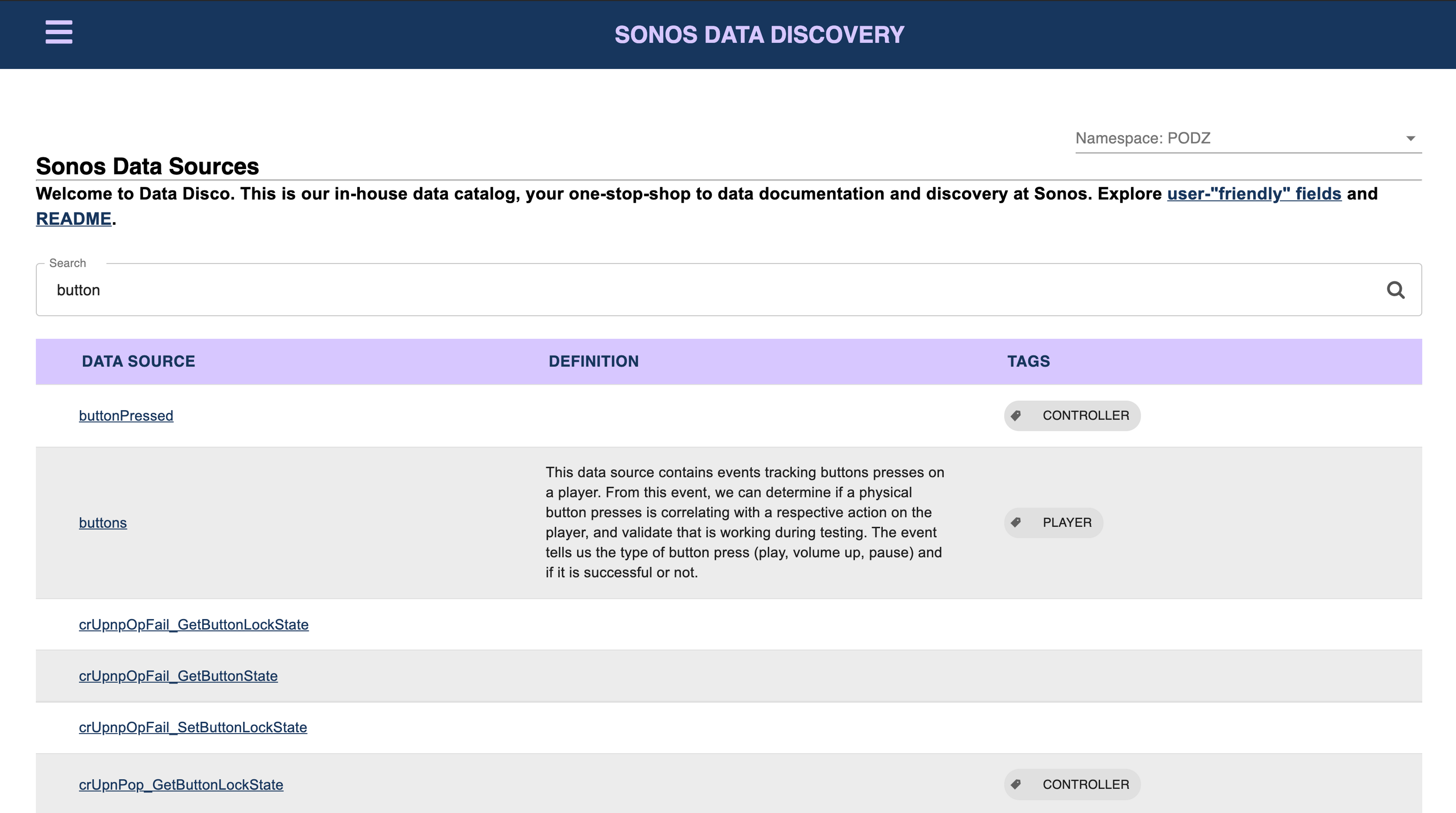
Task: Click tag icon on buttonPressed CONTROLLER chip
Action: [x=1016, y=416]
